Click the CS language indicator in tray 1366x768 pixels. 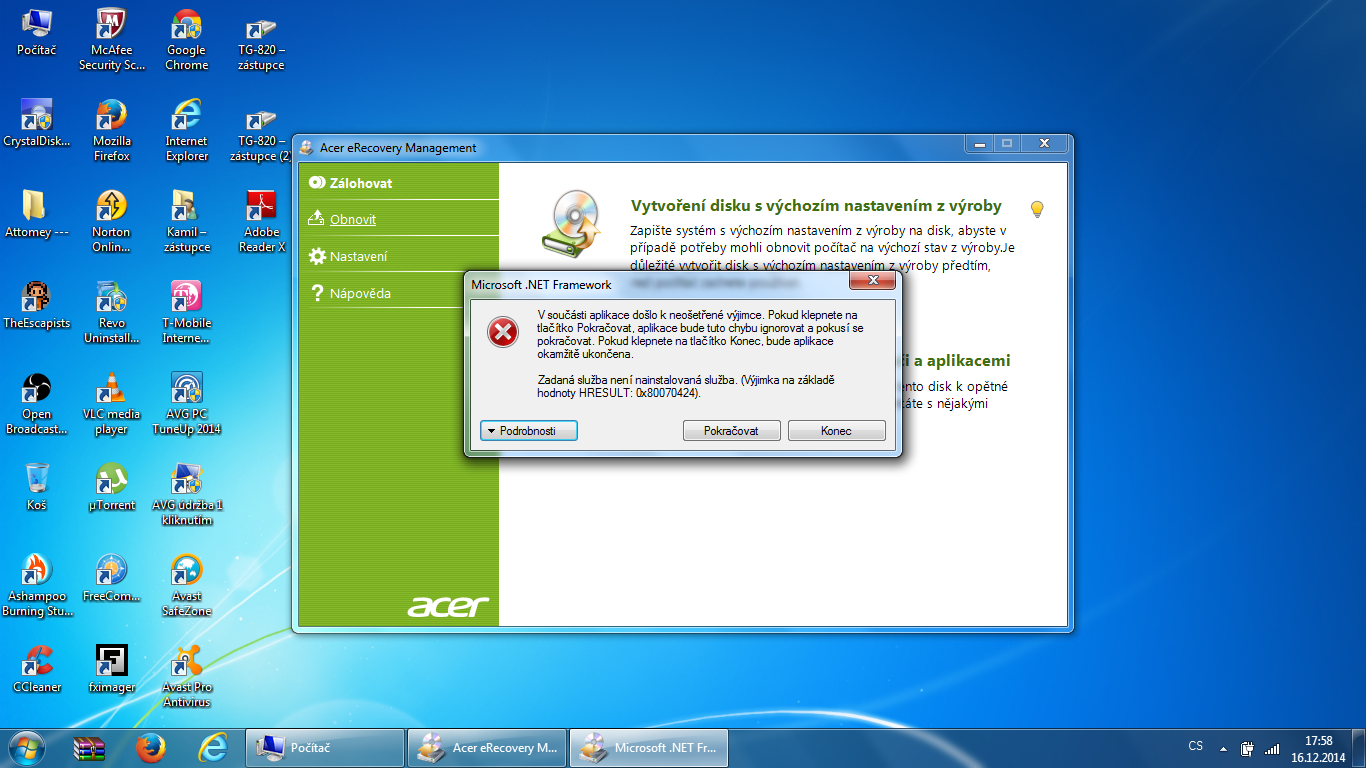(1196, 746)
